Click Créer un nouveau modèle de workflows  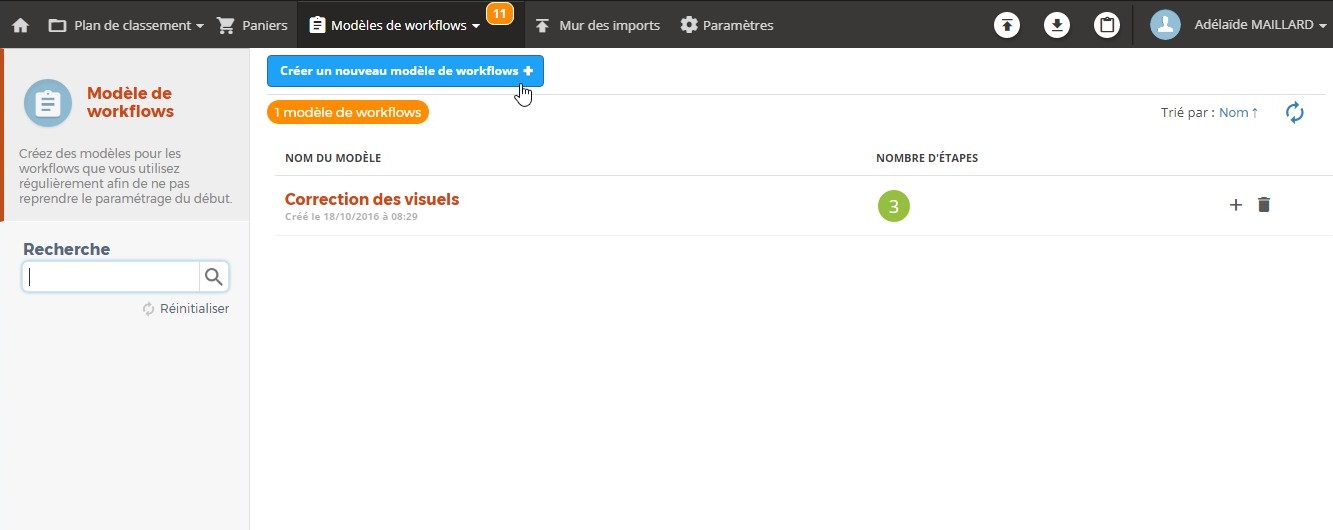[405, 71]
